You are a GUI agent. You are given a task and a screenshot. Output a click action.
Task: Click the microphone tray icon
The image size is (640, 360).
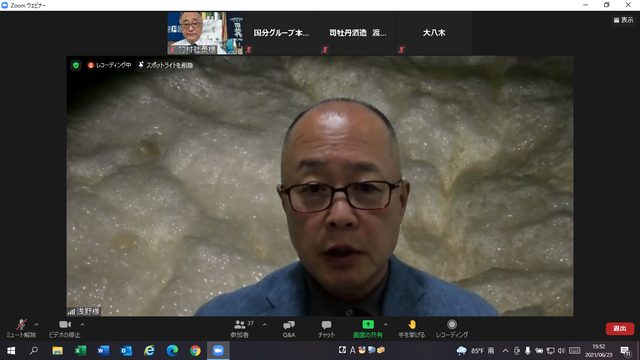click(x=528, y=351)
